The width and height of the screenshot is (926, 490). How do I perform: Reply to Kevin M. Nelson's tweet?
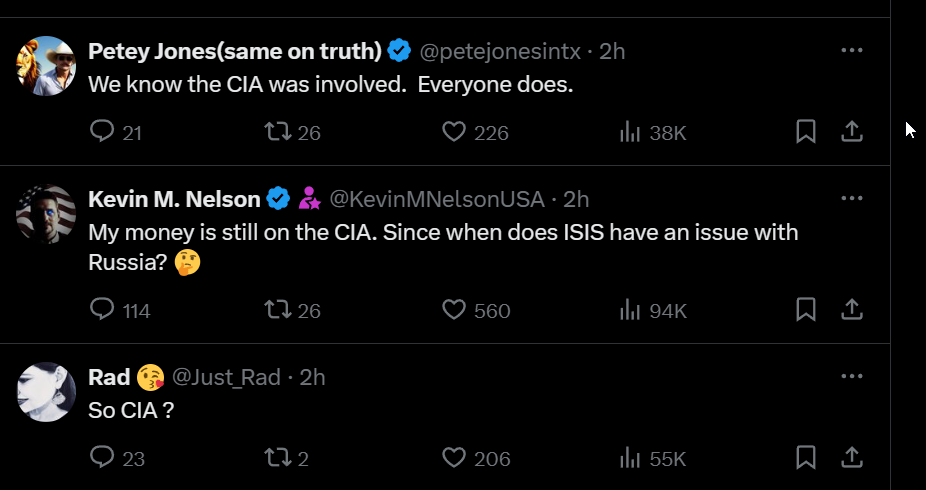tap(102, 310)
